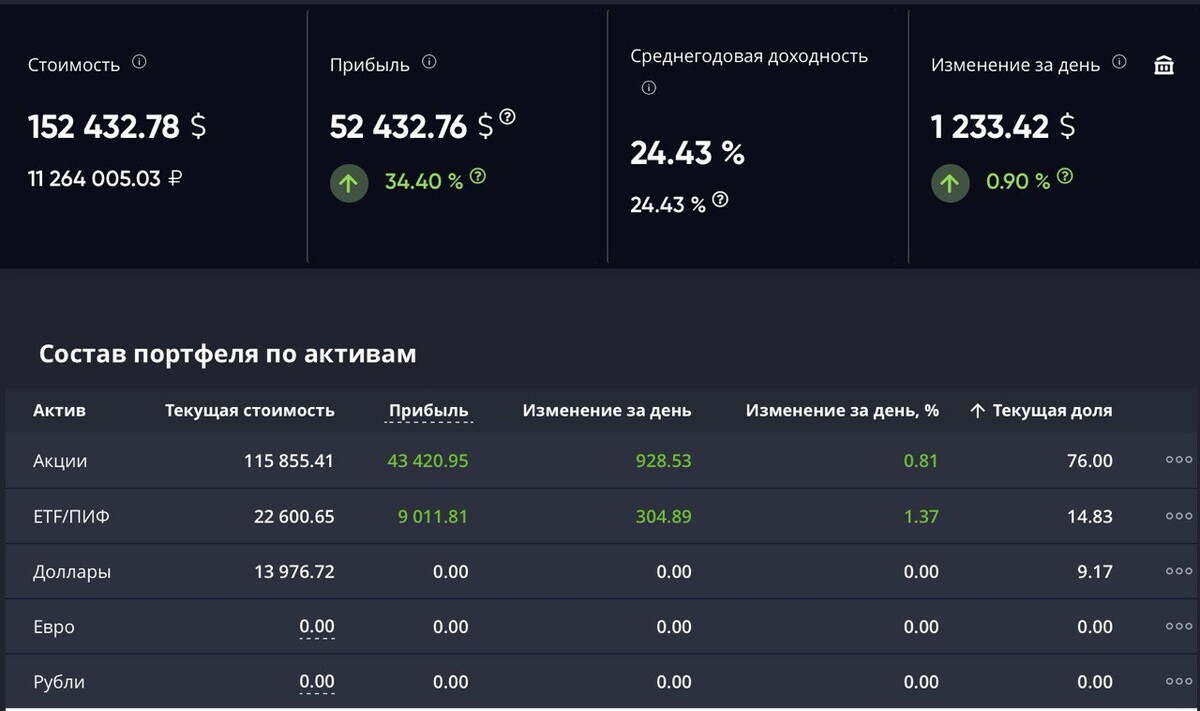
Task: Open three-dot menu for Евро row
Action: pyautogui.click(x=1179, y=627)
